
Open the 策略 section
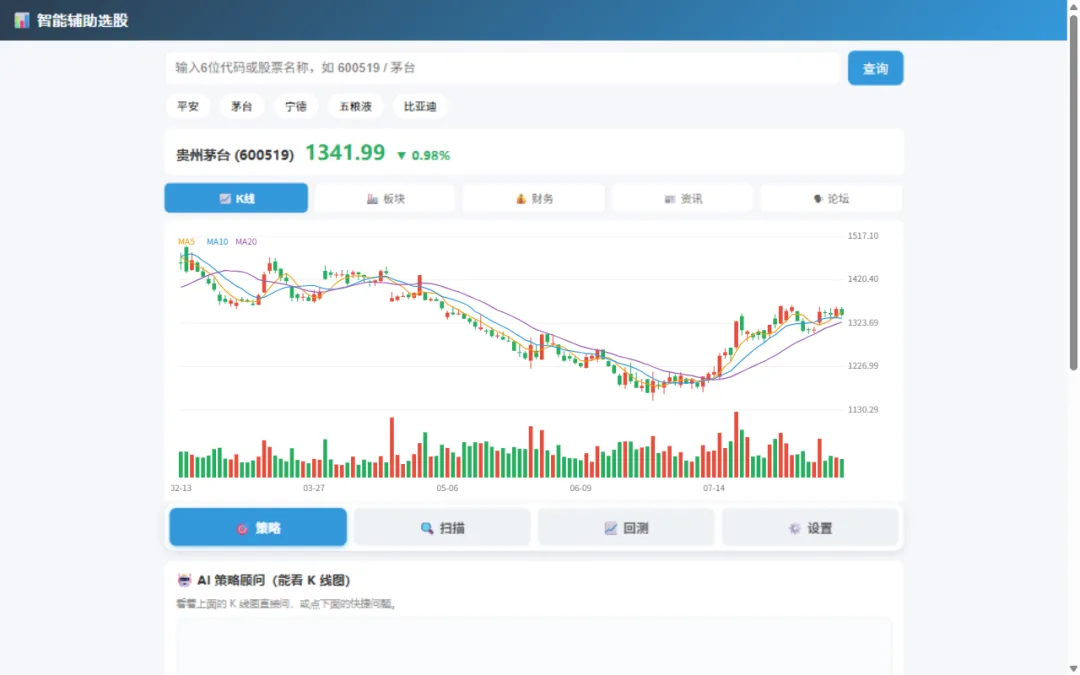pyautogui.click(x=258, y=528)
